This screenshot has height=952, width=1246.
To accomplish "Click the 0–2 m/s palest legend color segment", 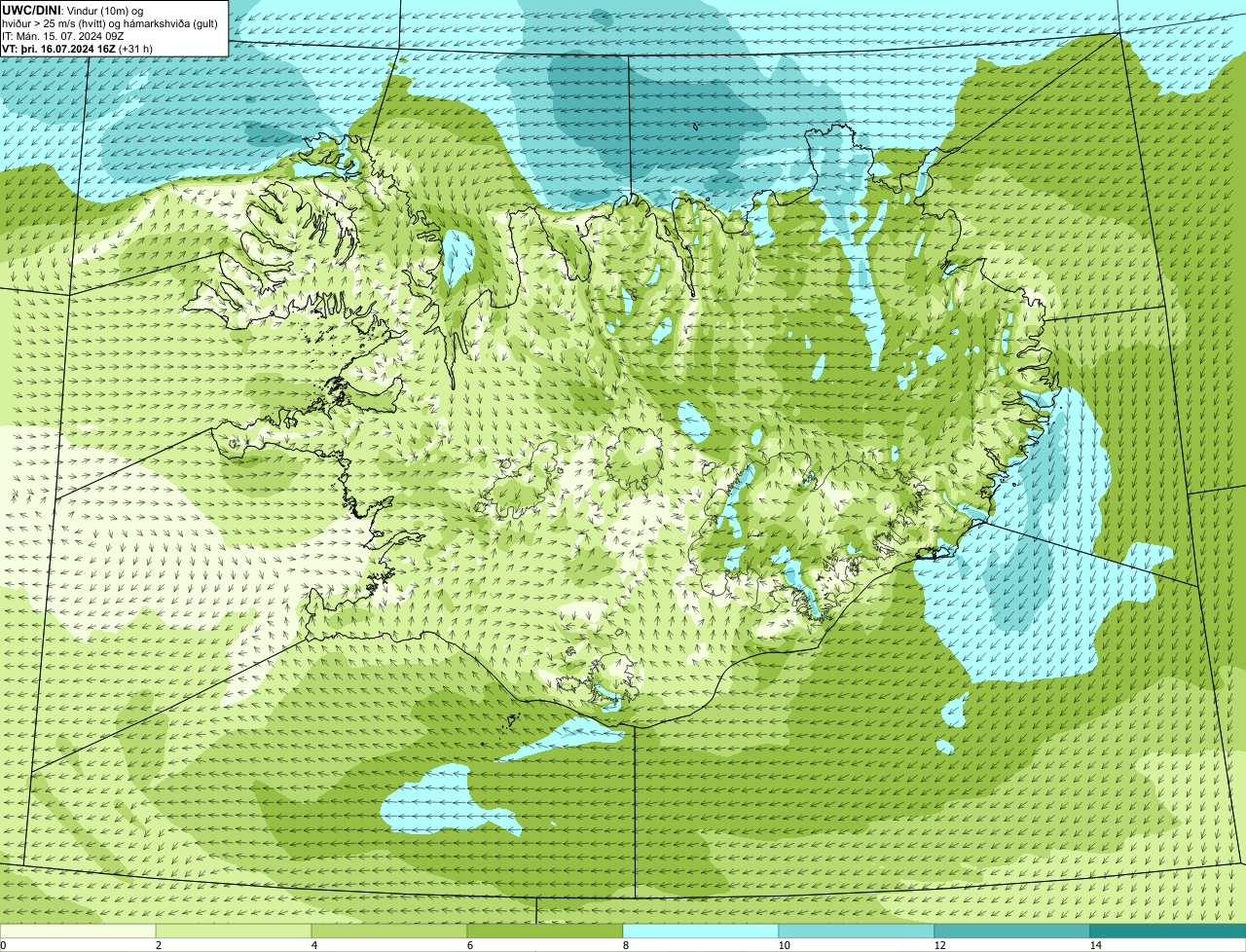I will point(78,931).
